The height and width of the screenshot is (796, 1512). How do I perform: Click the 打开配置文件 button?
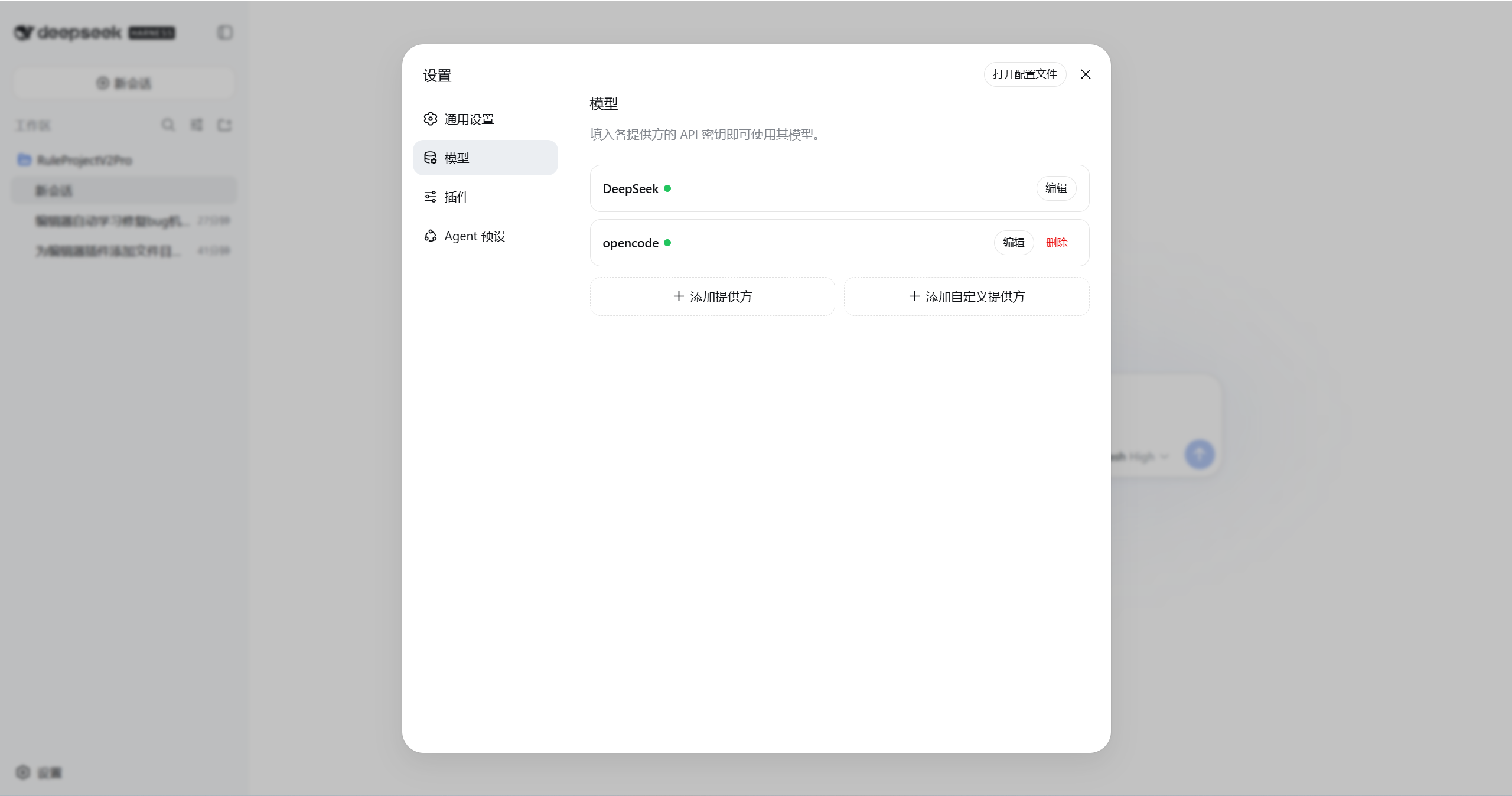[x=1025, y=74]
